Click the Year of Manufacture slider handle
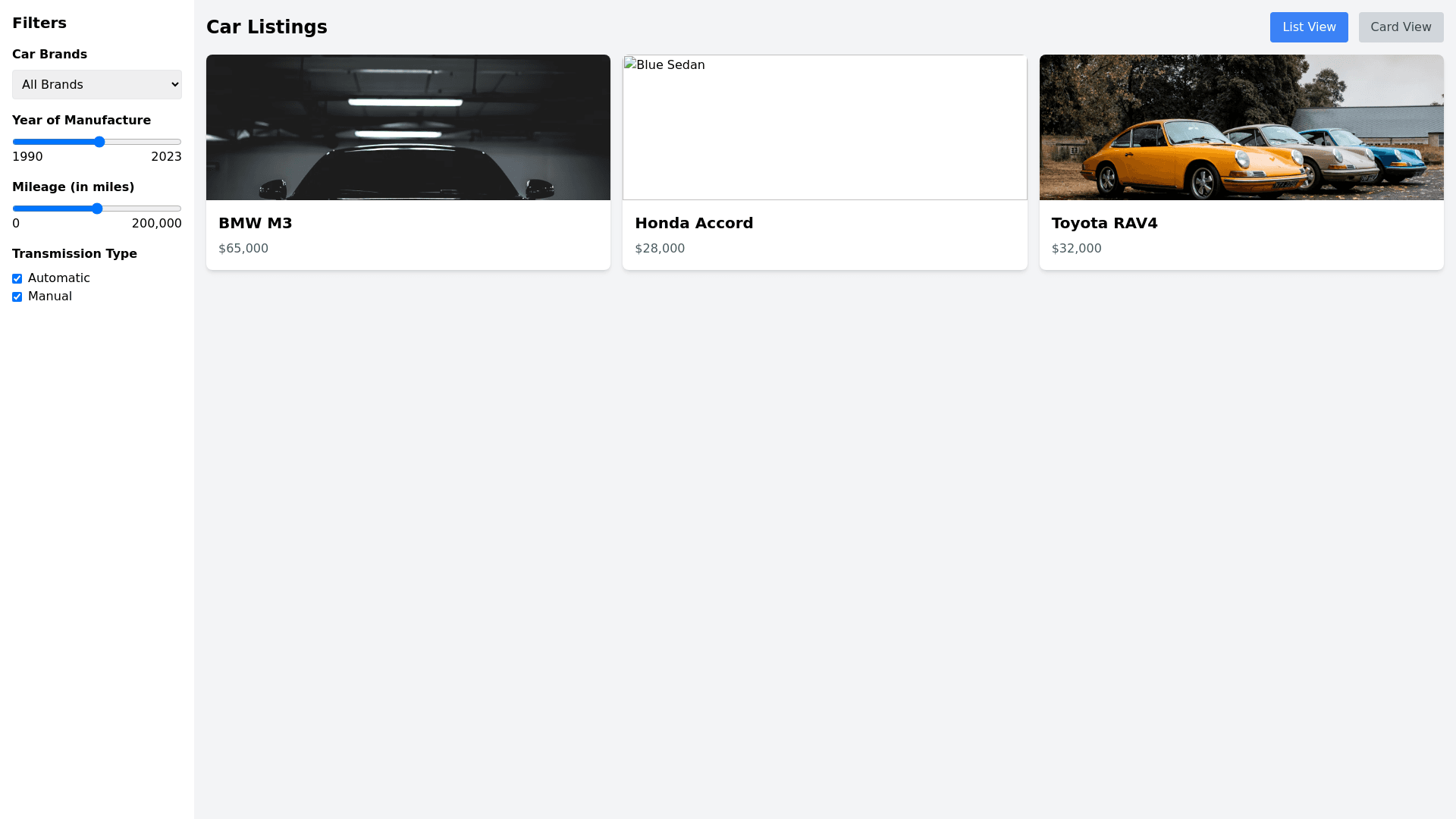Viewport: 1456px width, 819px height. click(x=99, y=142)
